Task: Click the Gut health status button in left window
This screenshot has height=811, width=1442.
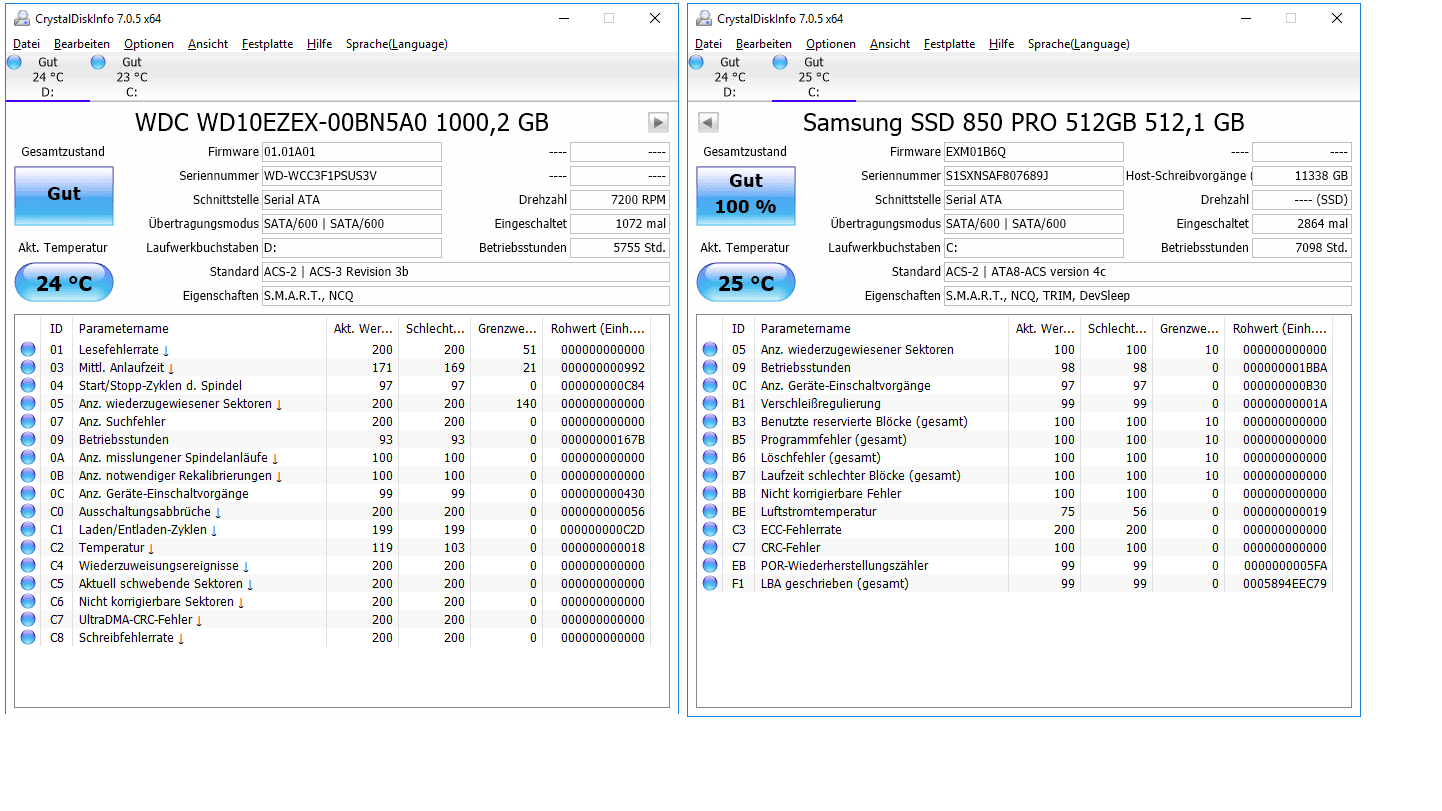Action: click(64, 195)
